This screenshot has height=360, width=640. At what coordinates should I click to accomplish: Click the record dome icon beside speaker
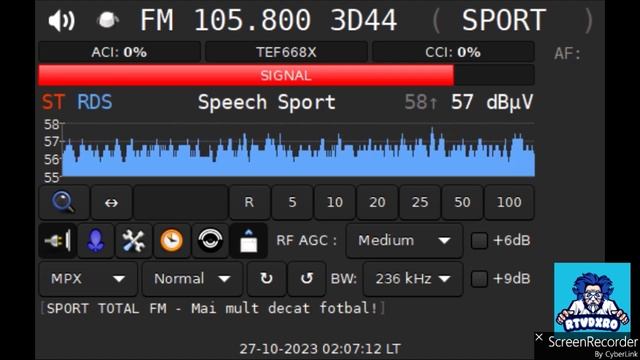pos(108,20)
